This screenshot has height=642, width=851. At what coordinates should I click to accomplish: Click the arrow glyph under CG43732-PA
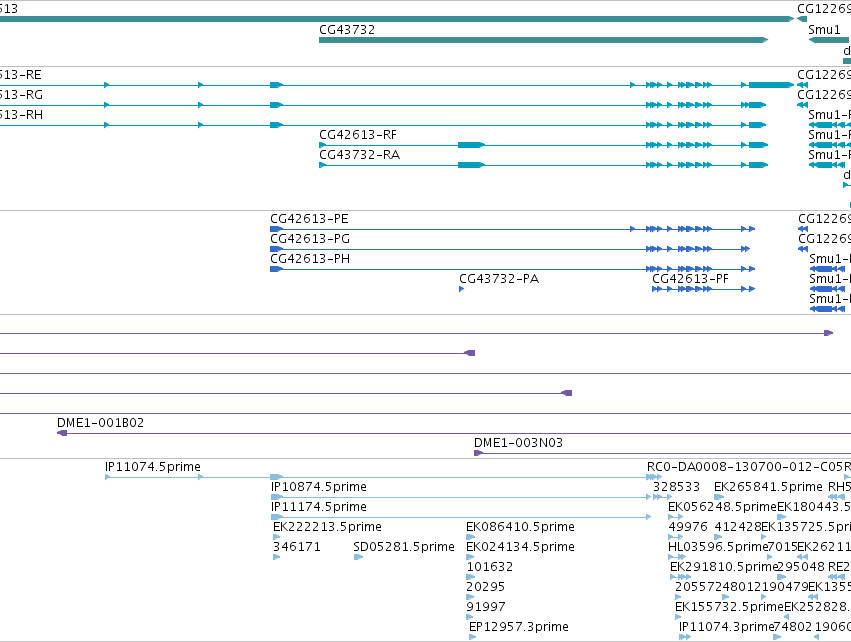coord(461,289)
